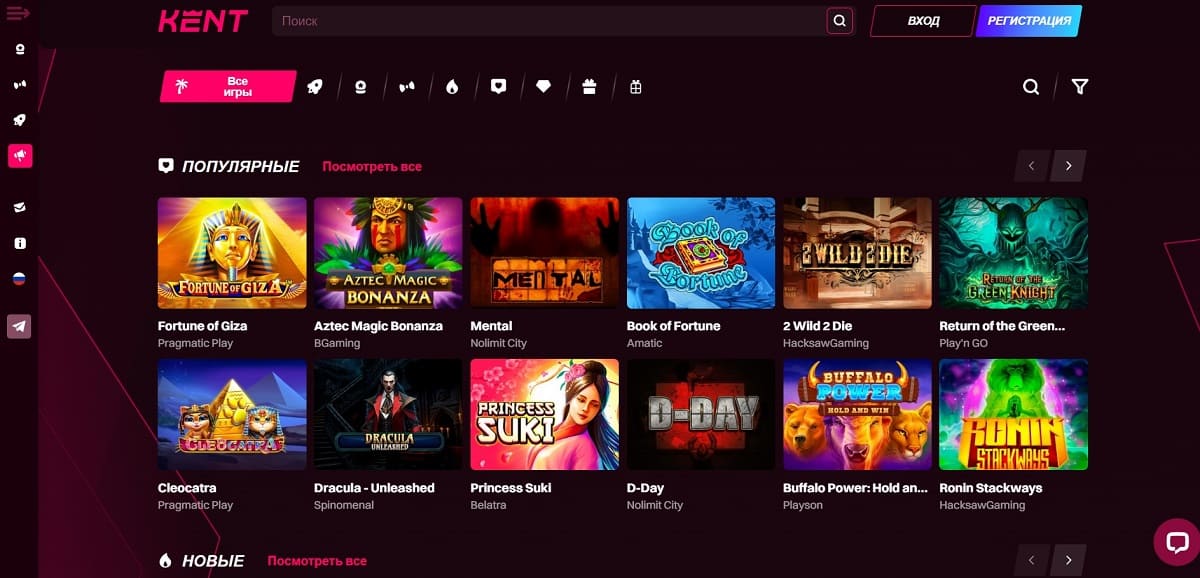Open Ronin Stackways game thumbnail
The height and width of the screenshot is (578, 1200).
pyautogui.click(x=1014, y=415)
